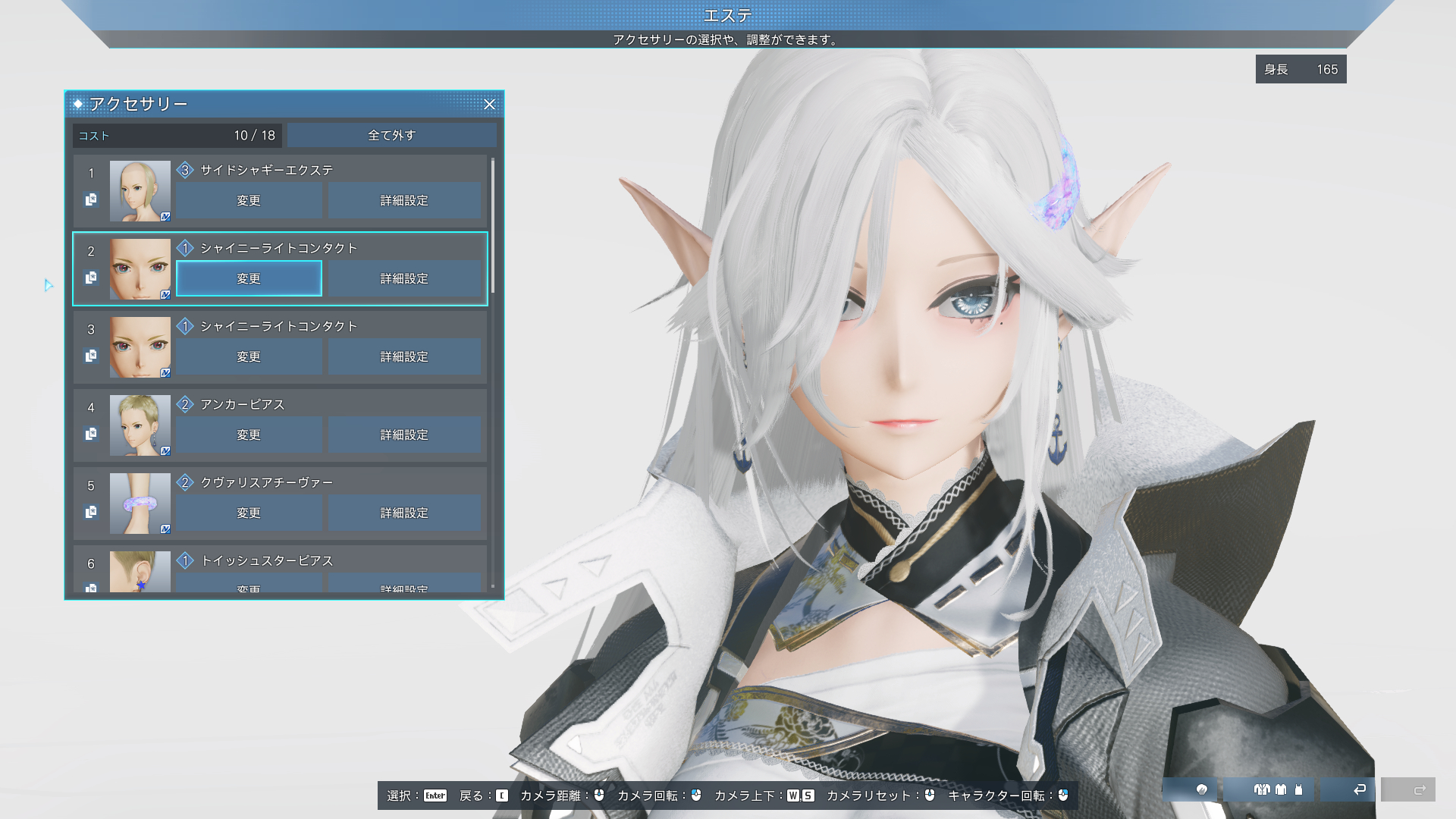Select the クヴァリスアチーヴァー bracelet thumbnail
The image size is (1456, 819).
[x=140, y=503]
